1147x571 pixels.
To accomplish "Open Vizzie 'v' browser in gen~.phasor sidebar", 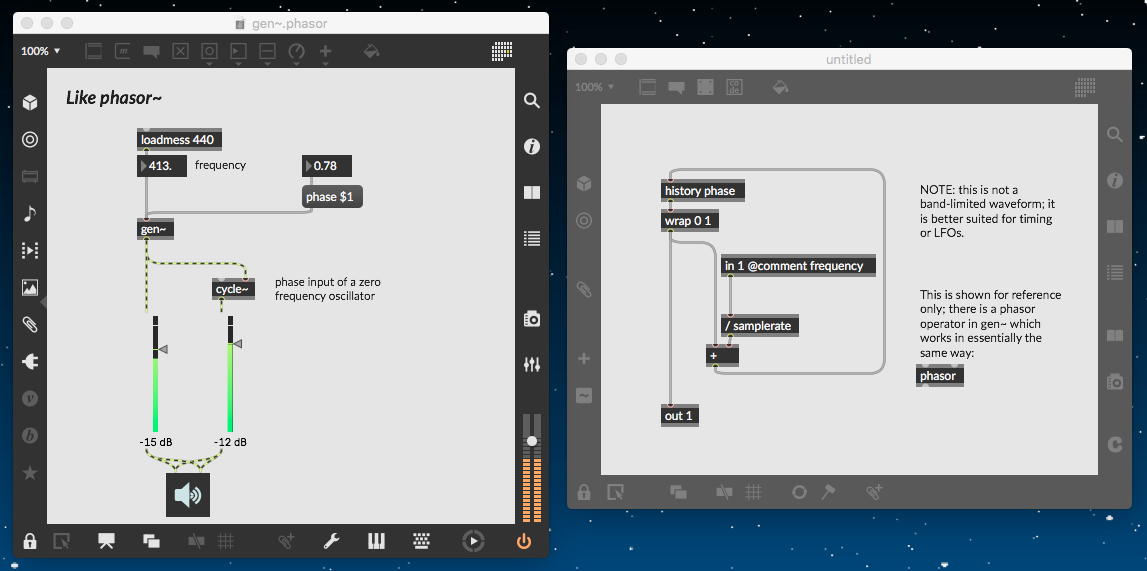I will click(29, 398).
